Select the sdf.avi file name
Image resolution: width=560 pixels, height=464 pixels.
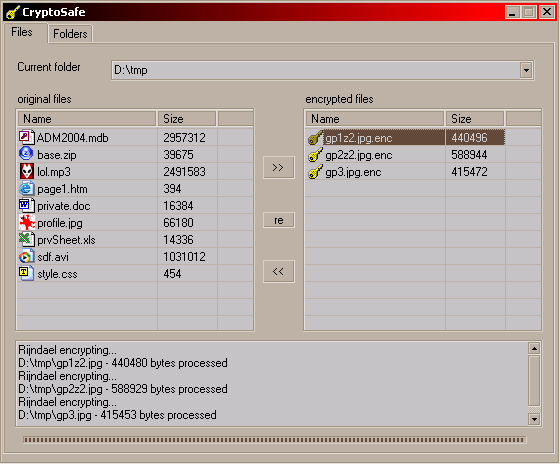(x=53, y=257)
